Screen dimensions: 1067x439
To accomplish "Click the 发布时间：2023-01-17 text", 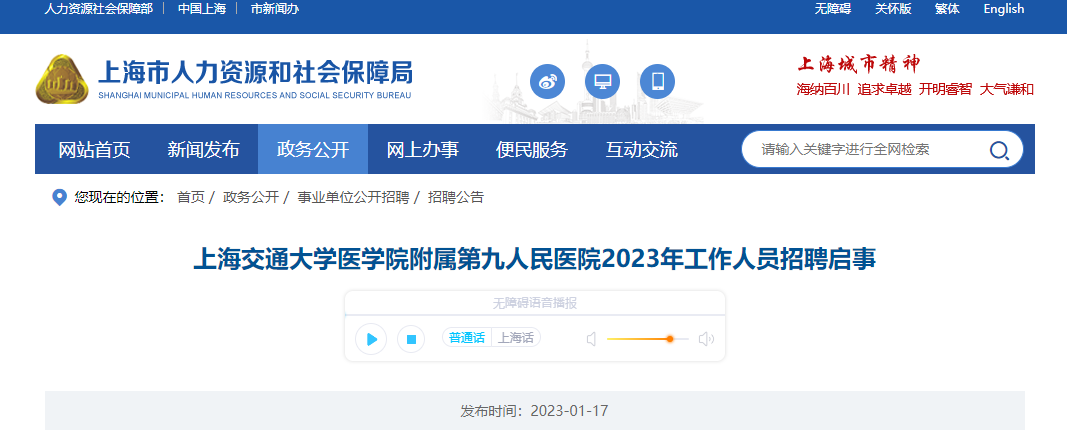I will tap(534, 411).
